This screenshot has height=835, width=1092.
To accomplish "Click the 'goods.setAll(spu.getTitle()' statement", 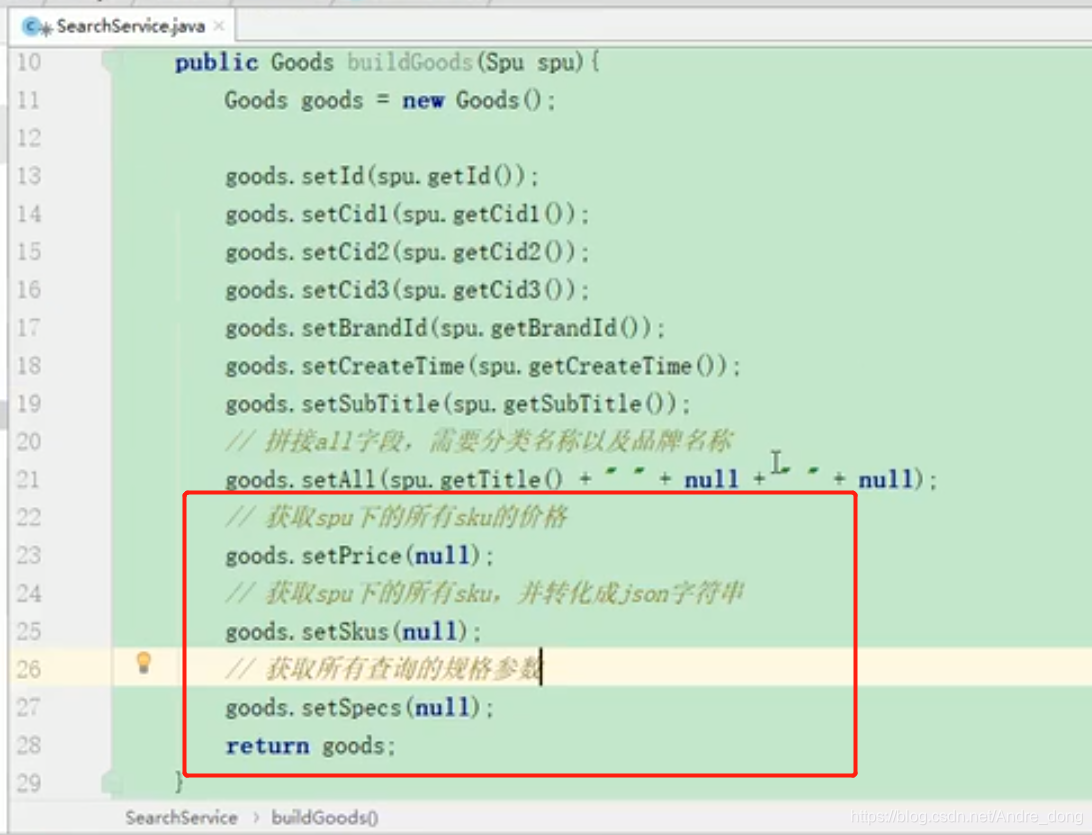I will [394, 479].
